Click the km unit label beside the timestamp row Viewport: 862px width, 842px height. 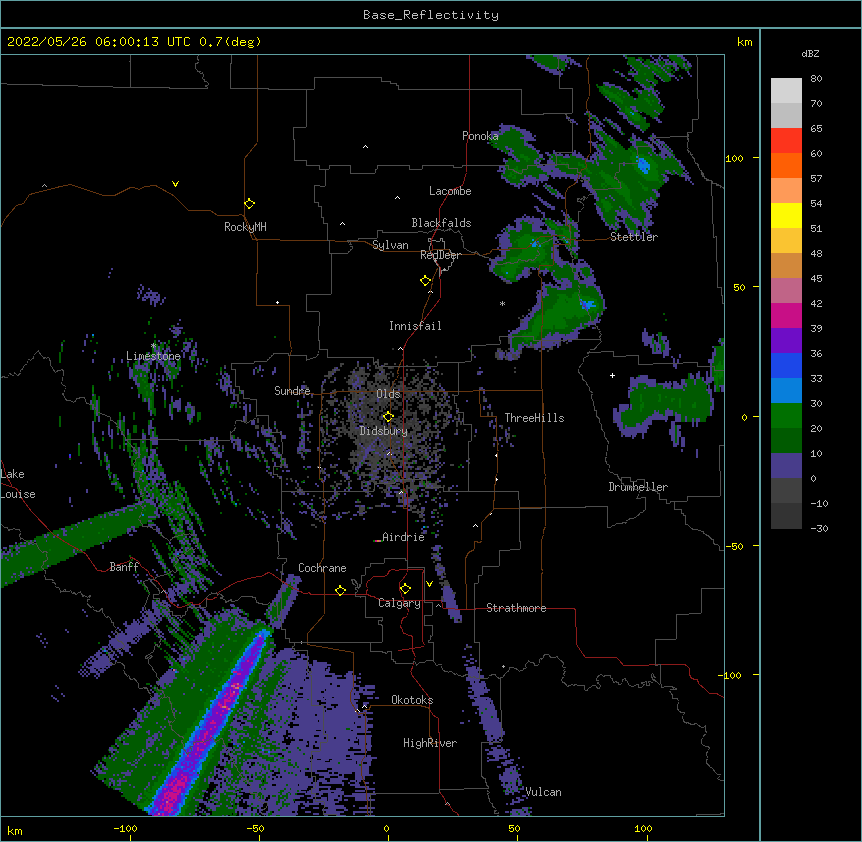click(x=744, y=42)
